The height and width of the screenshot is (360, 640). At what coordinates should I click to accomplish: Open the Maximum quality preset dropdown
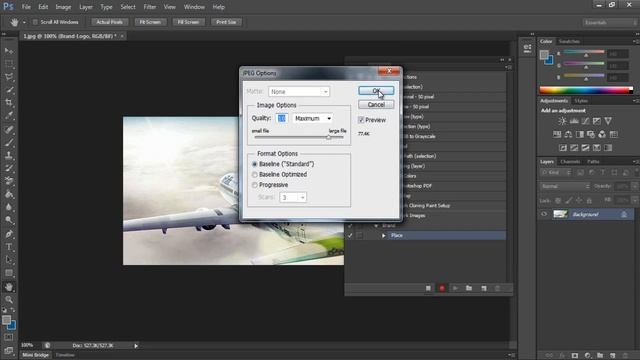point(313,118)
